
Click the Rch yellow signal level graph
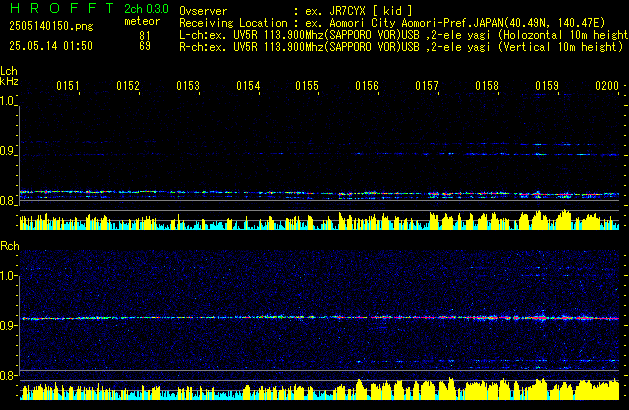pos(319,389)
